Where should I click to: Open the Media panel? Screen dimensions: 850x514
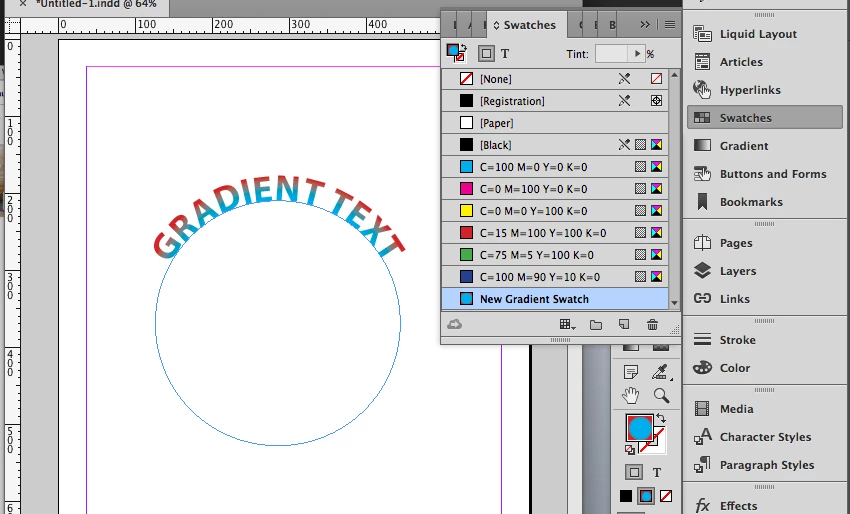(x=765, y=409)
